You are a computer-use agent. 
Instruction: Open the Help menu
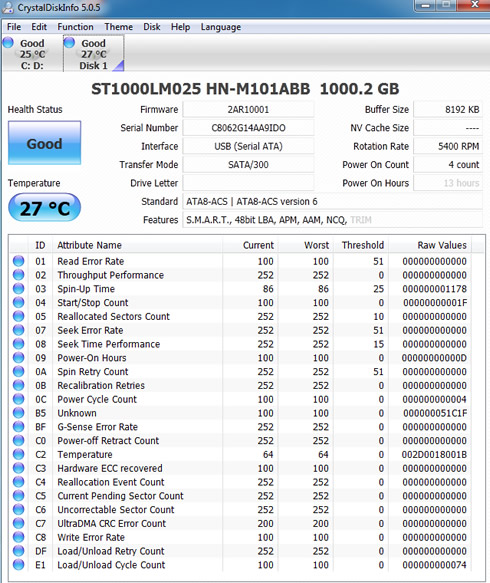click(x=180, y=27)
